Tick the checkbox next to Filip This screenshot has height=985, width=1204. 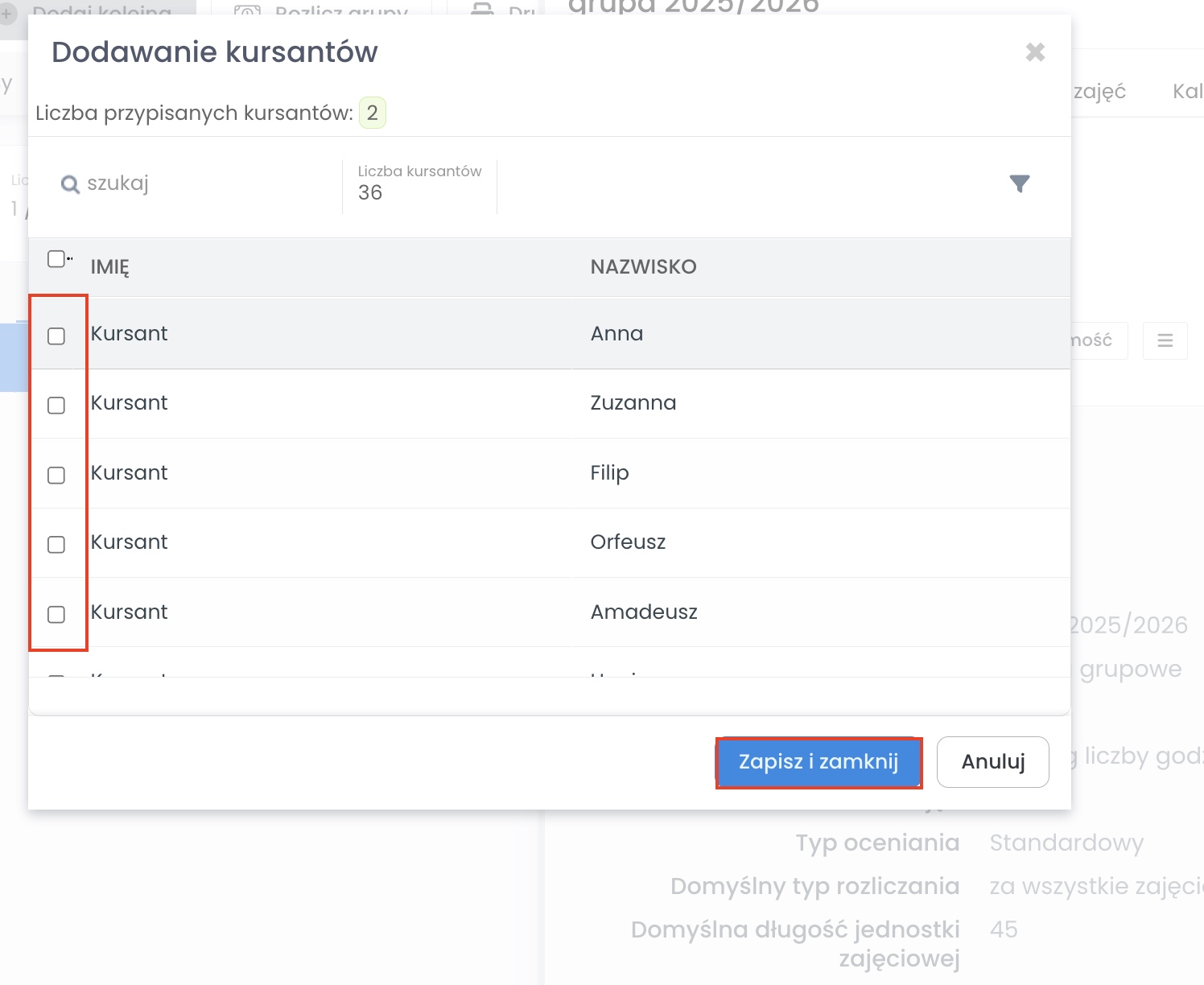click(56, 475)
